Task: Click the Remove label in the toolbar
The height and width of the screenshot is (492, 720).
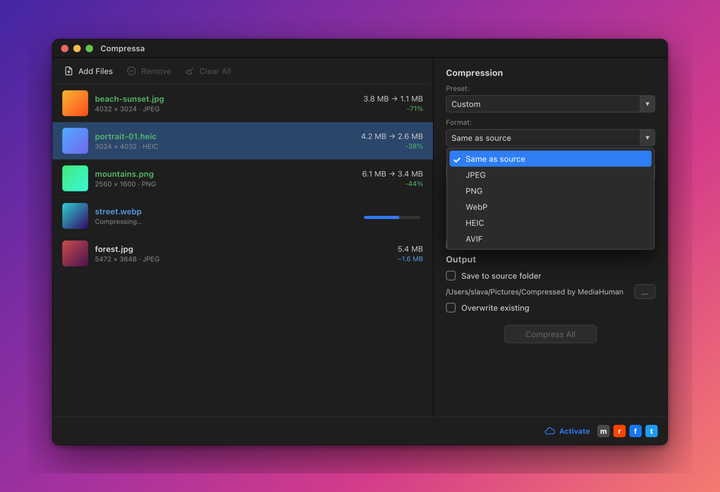Action: click(x=156, y=71)
